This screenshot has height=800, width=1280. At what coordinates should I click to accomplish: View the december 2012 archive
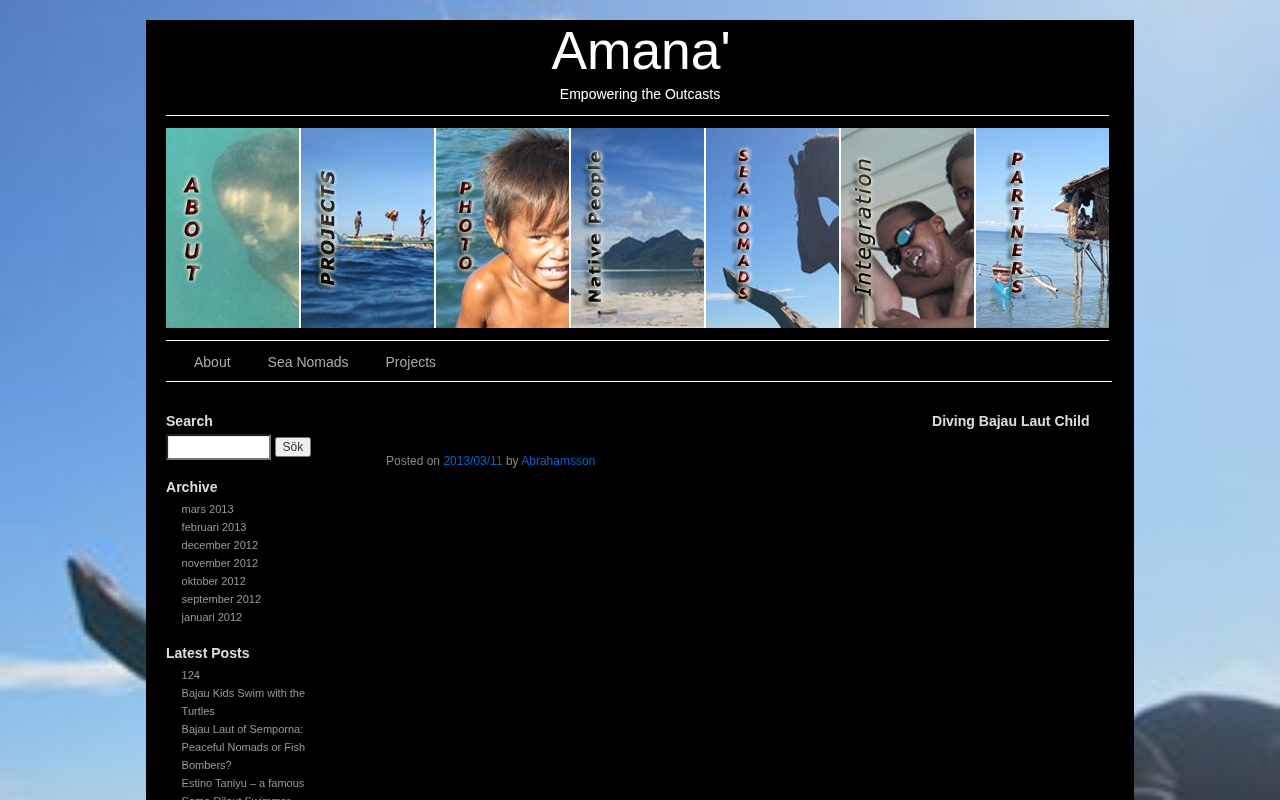[219, 545]
